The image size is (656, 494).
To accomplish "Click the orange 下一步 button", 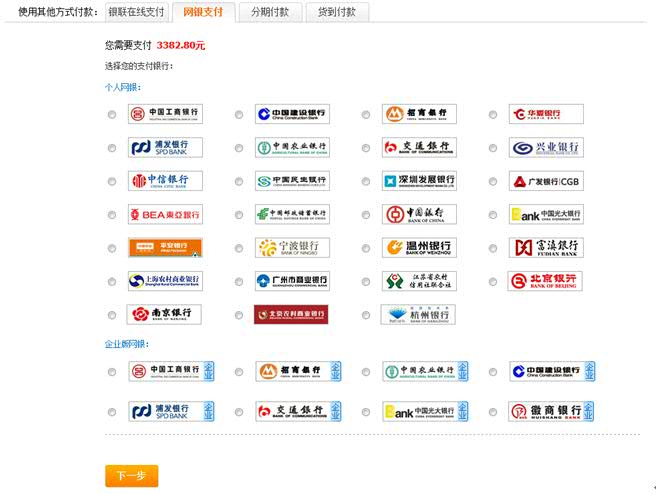I will click(131, 476).
